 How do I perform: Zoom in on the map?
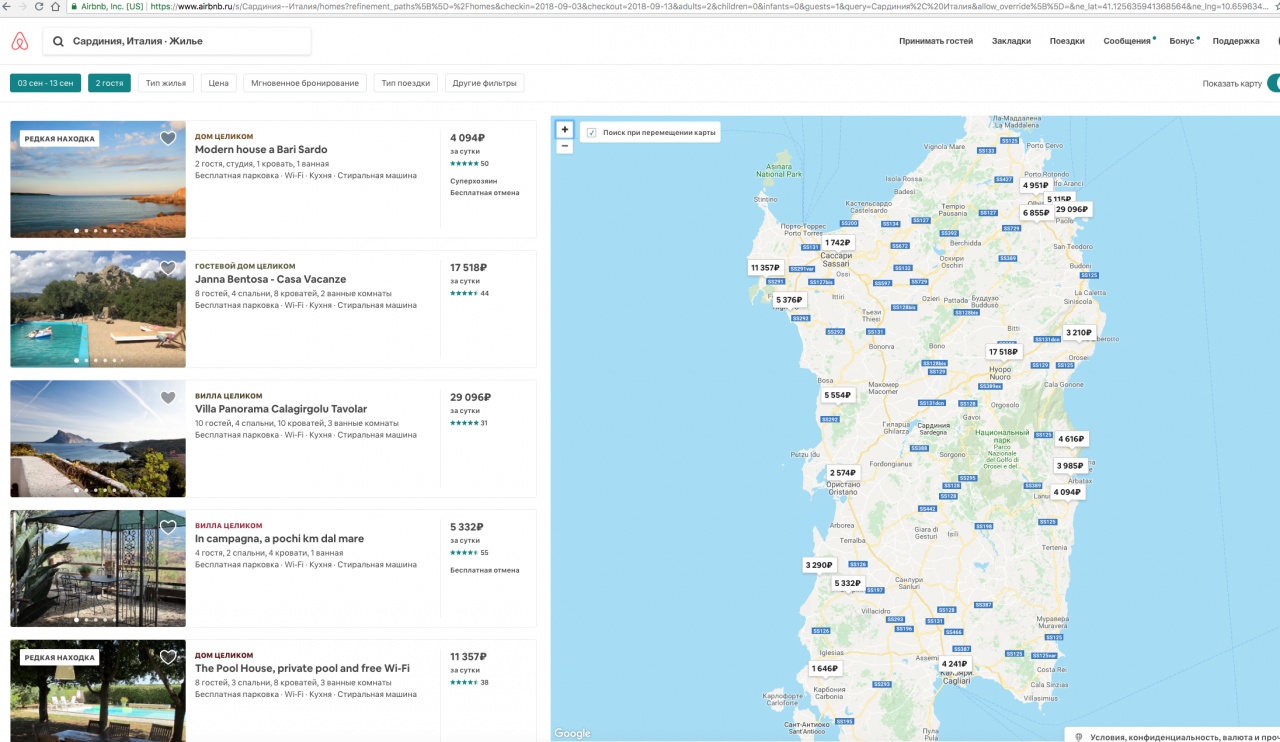[565, 129]
